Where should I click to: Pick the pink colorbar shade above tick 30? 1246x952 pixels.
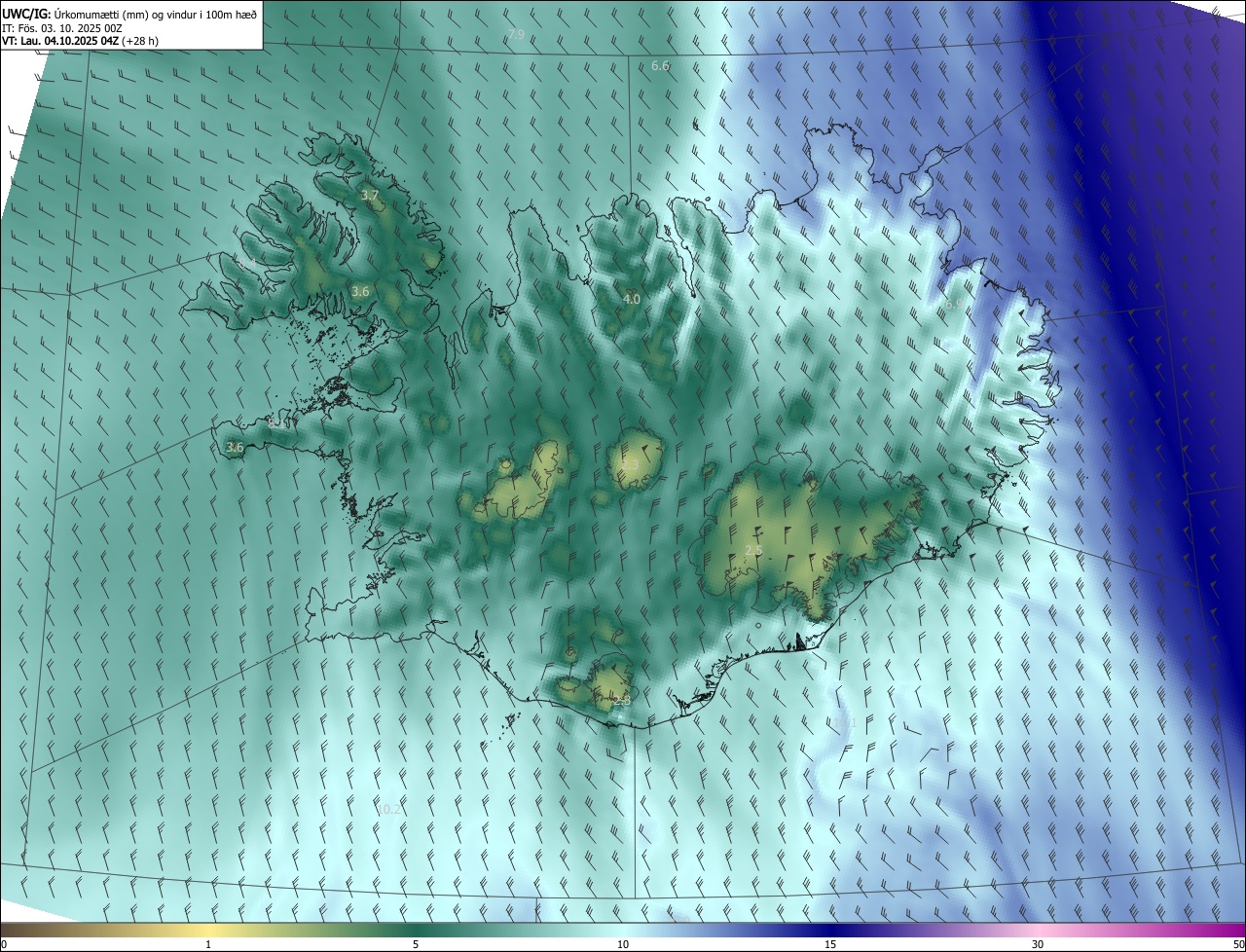[x=1038, y=930]
